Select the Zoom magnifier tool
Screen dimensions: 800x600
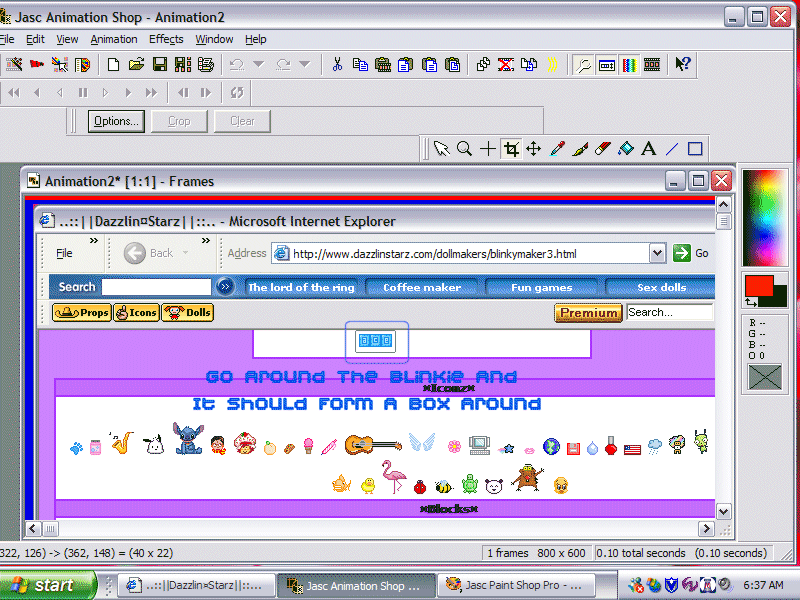pyautogui.click(x=464, y=149)
